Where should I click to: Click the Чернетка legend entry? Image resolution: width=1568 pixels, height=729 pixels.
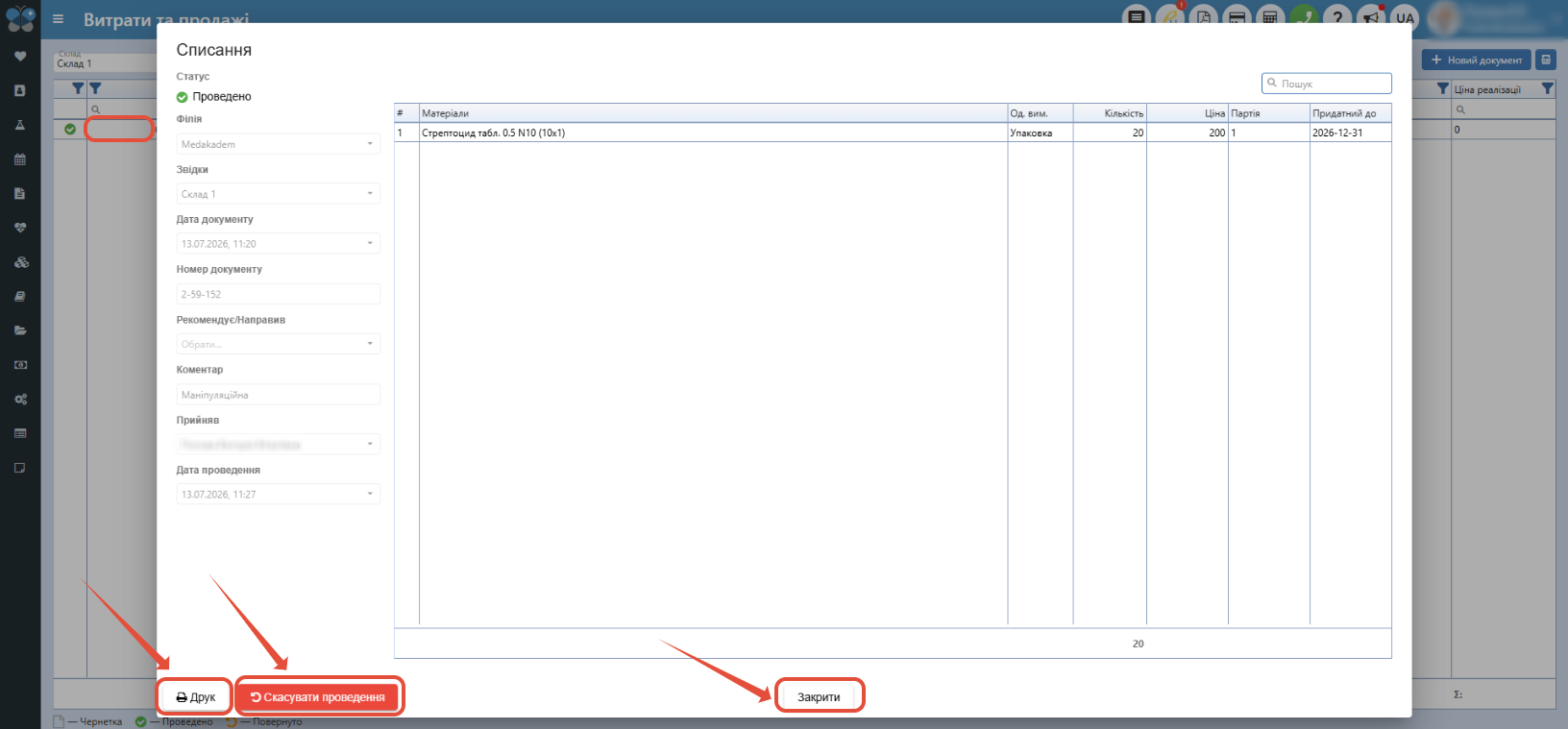point(88,722)
